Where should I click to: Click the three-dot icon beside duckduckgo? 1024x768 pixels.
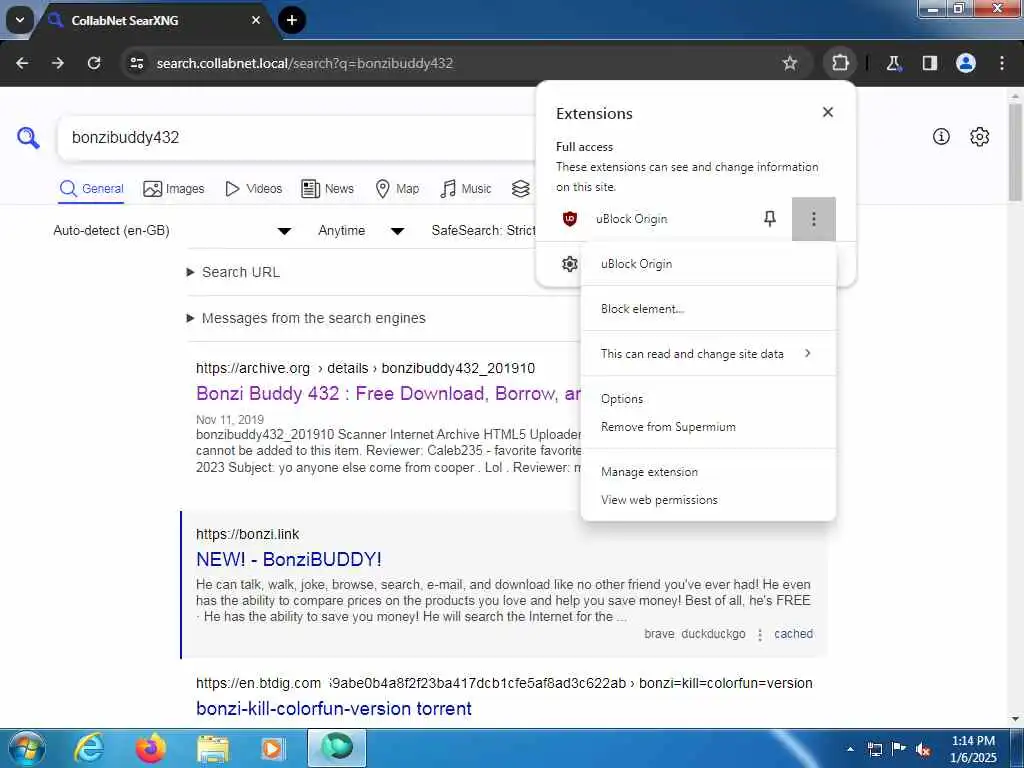coord(760,634)
